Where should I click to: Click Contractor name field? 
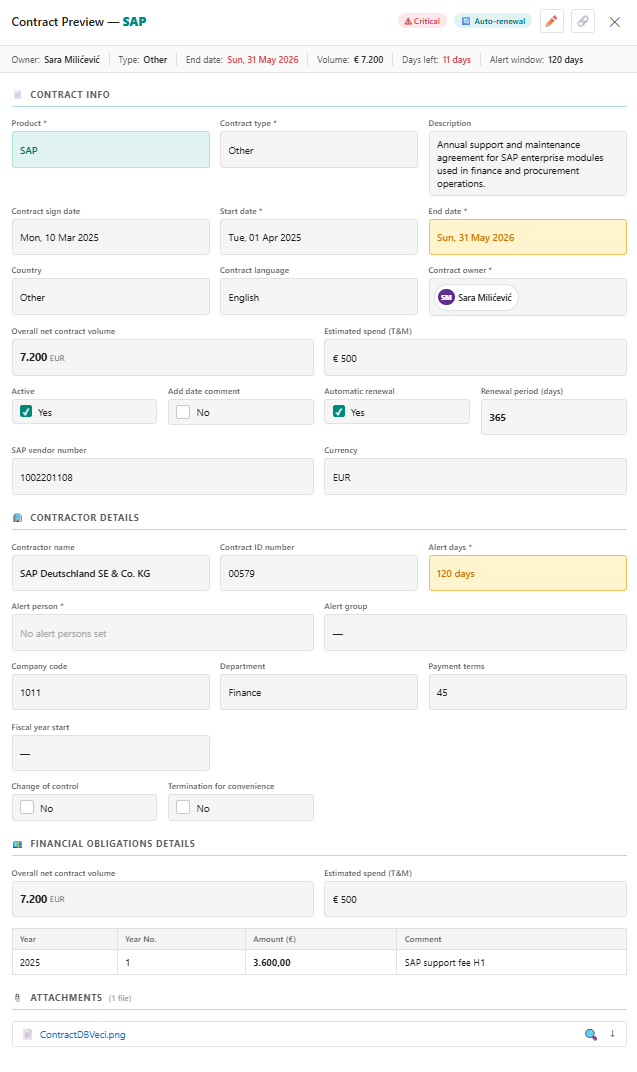(111, 573)
